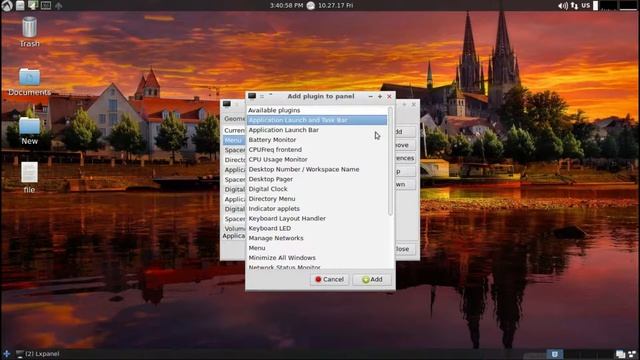Click the terminal launcher icon in top panel
The height and width of the screenshot is (360, 640).
[46, 6]
